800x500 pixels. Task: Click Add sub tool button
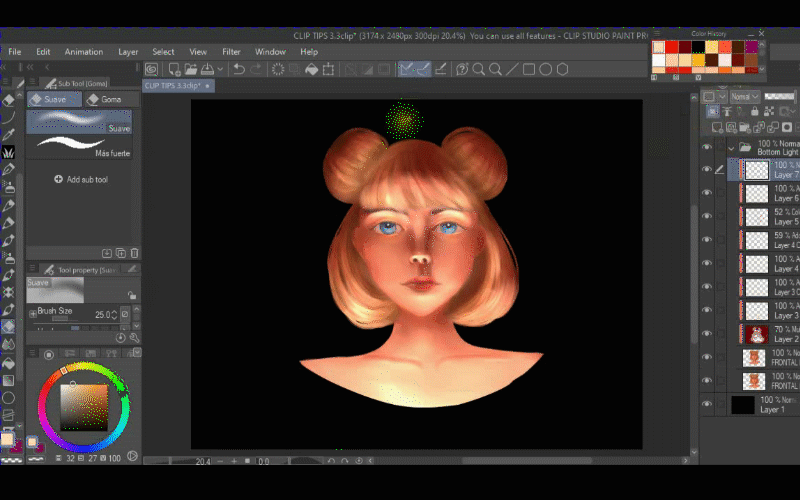tap(80, 179)
